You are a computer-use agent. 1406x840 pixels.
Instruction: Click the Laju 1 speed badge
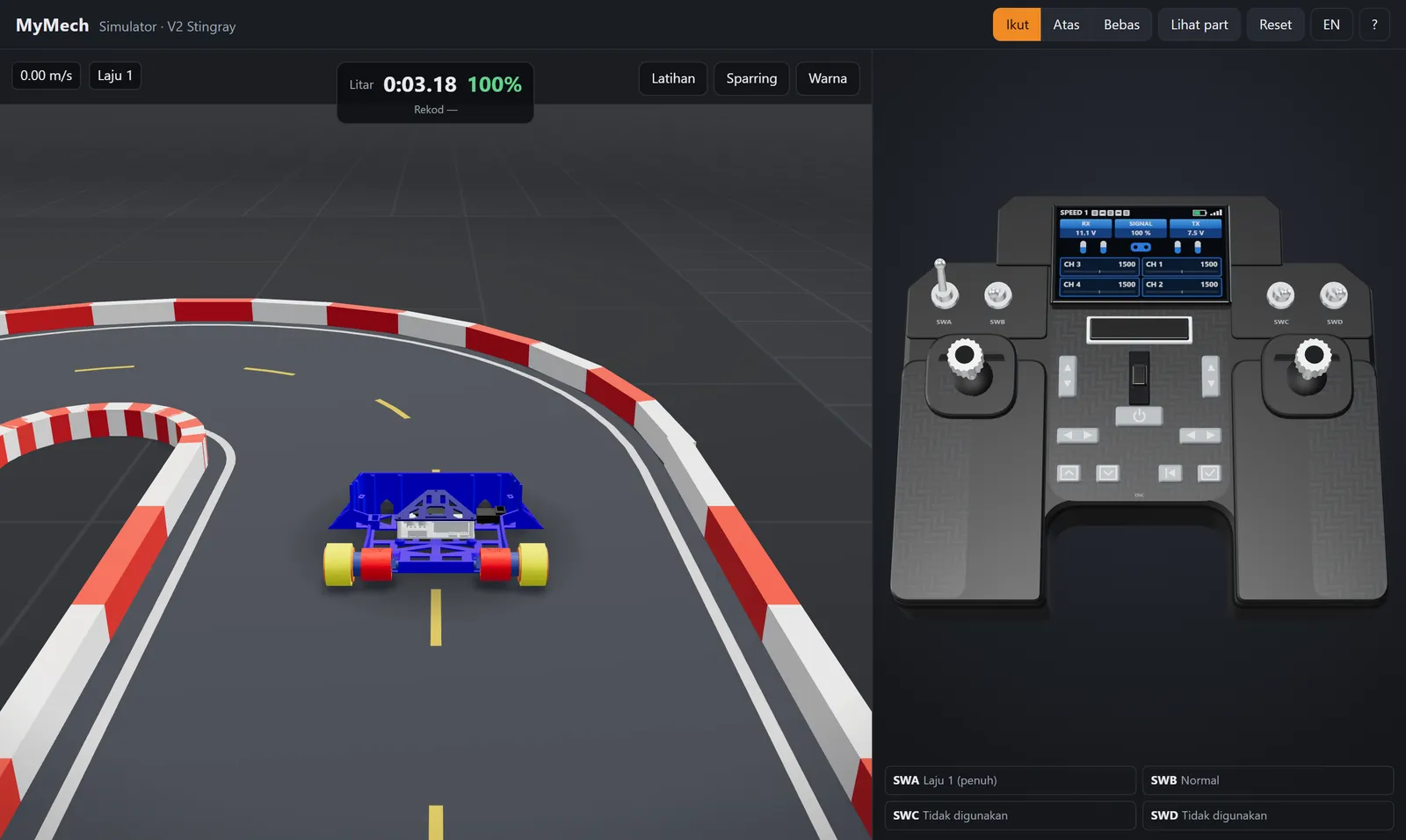115,76
